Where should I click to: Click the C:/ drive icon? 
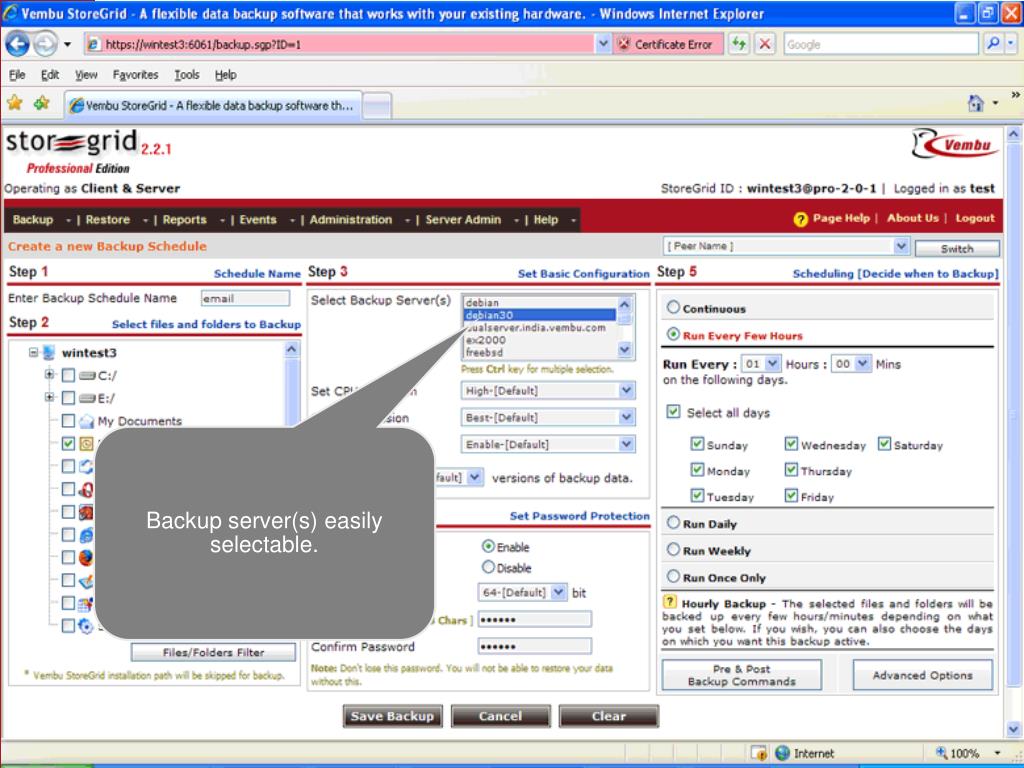[x=88, y=376]
